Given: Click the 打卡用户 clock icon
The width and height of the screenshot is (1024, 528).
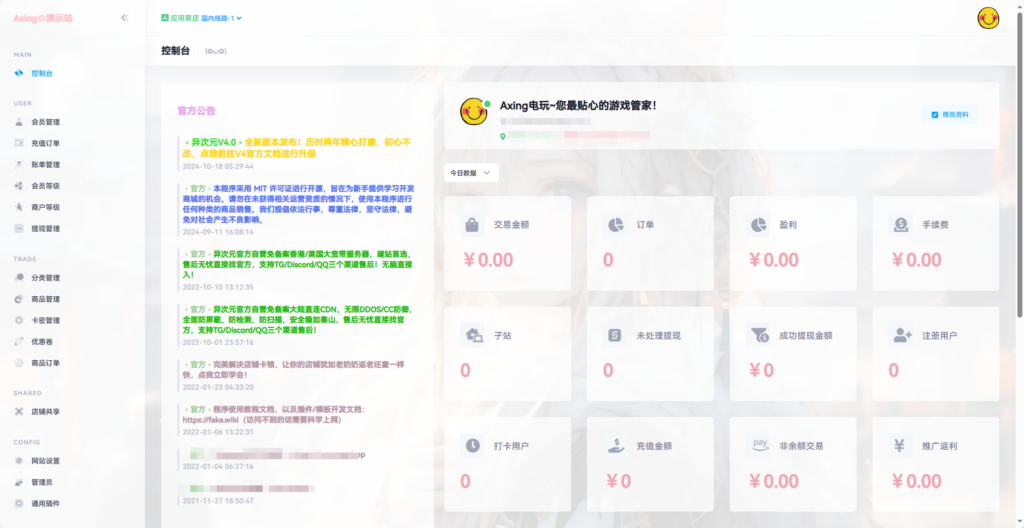Looking at the screenshot, I should pos(472,446).
